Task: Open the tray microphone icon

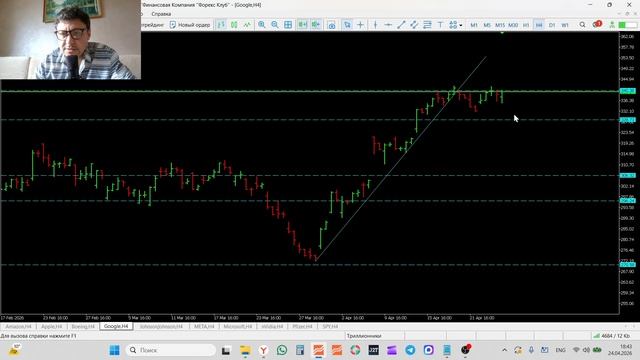Action: 531,350
